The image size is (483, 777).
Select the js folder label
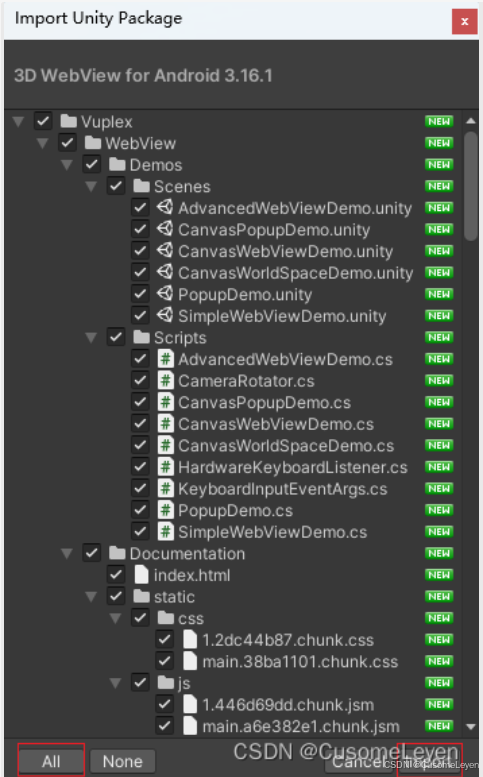pos(184,684)
